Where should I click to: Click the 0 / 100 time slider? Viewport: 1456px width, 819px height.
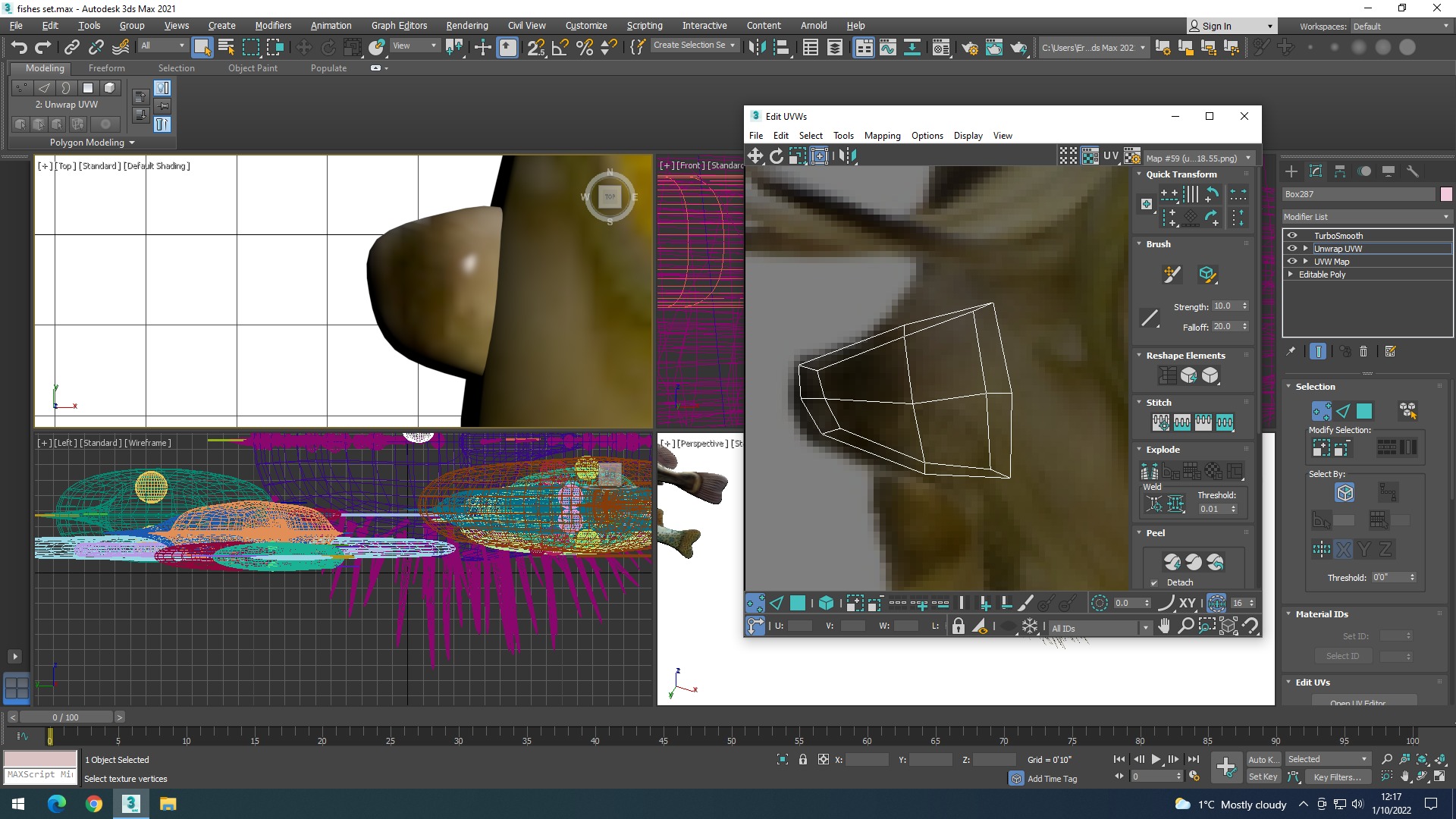click(65, 717)
